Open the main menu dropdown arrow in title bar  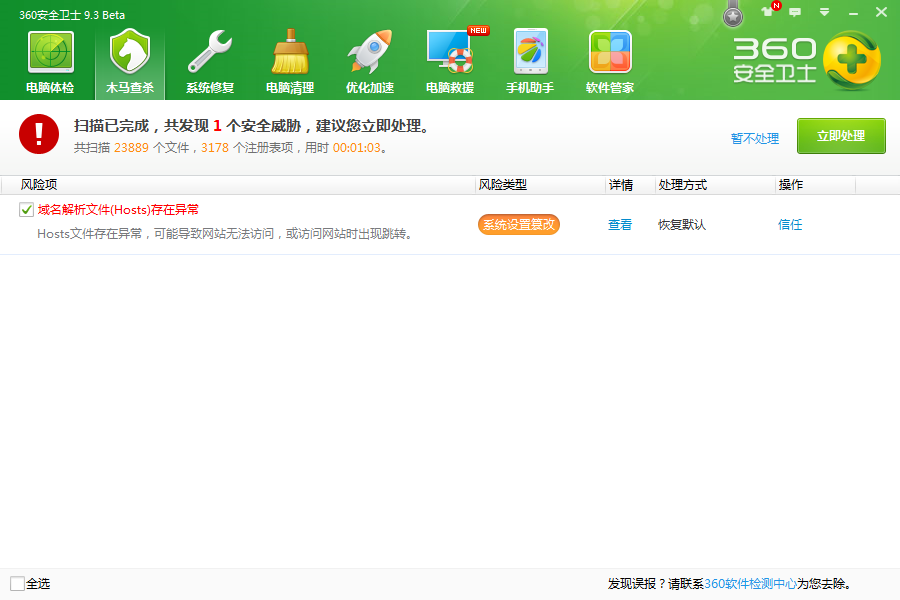pos(824,12)
